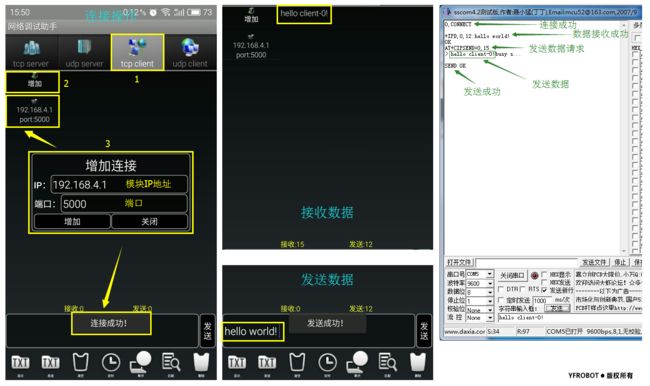
Task: Enable the HEX发送 checkbox
Action: click(x=544, y=282)
